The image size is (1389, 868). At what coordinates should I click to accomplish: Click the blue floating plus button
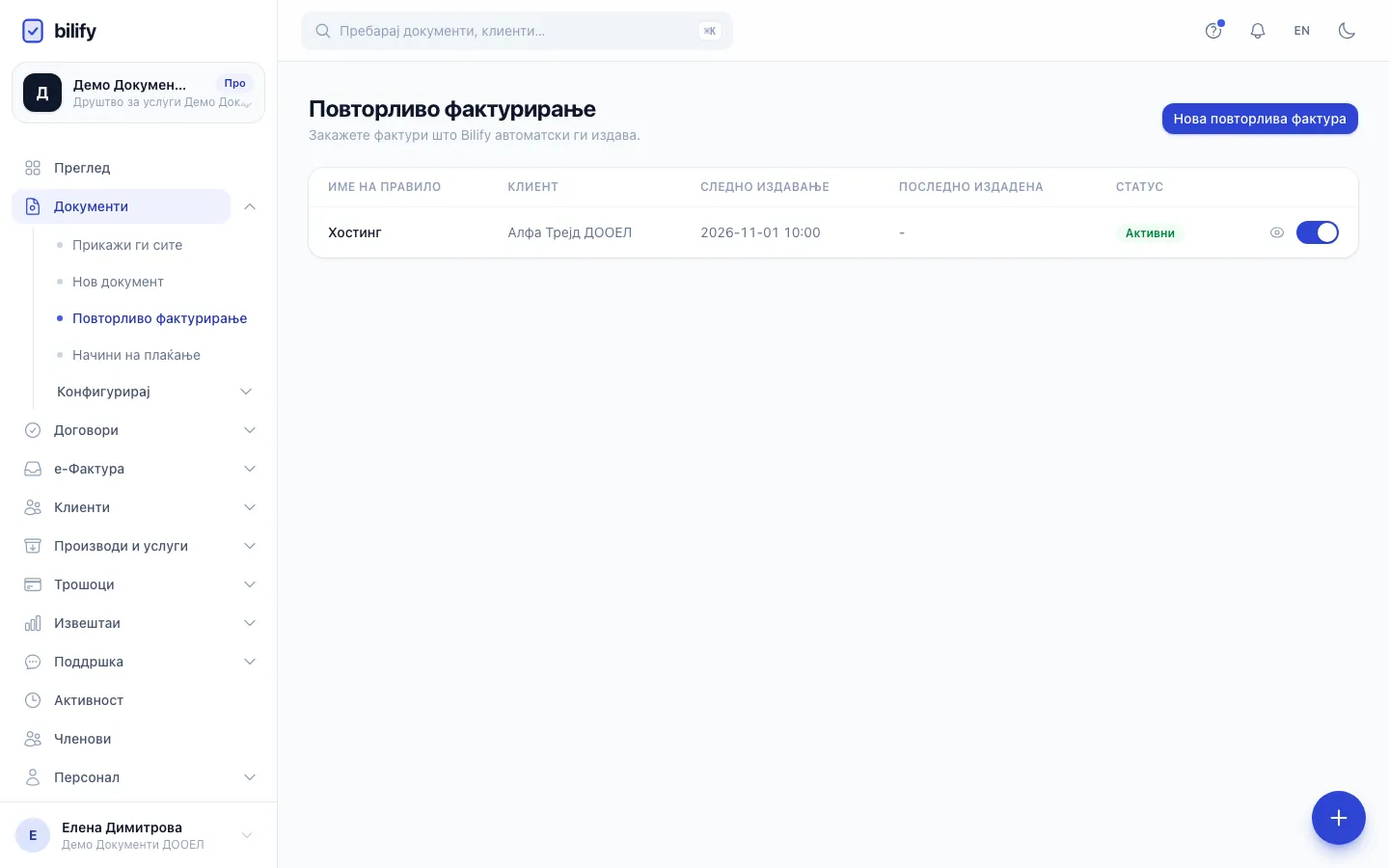click(x=1339, y=818)
